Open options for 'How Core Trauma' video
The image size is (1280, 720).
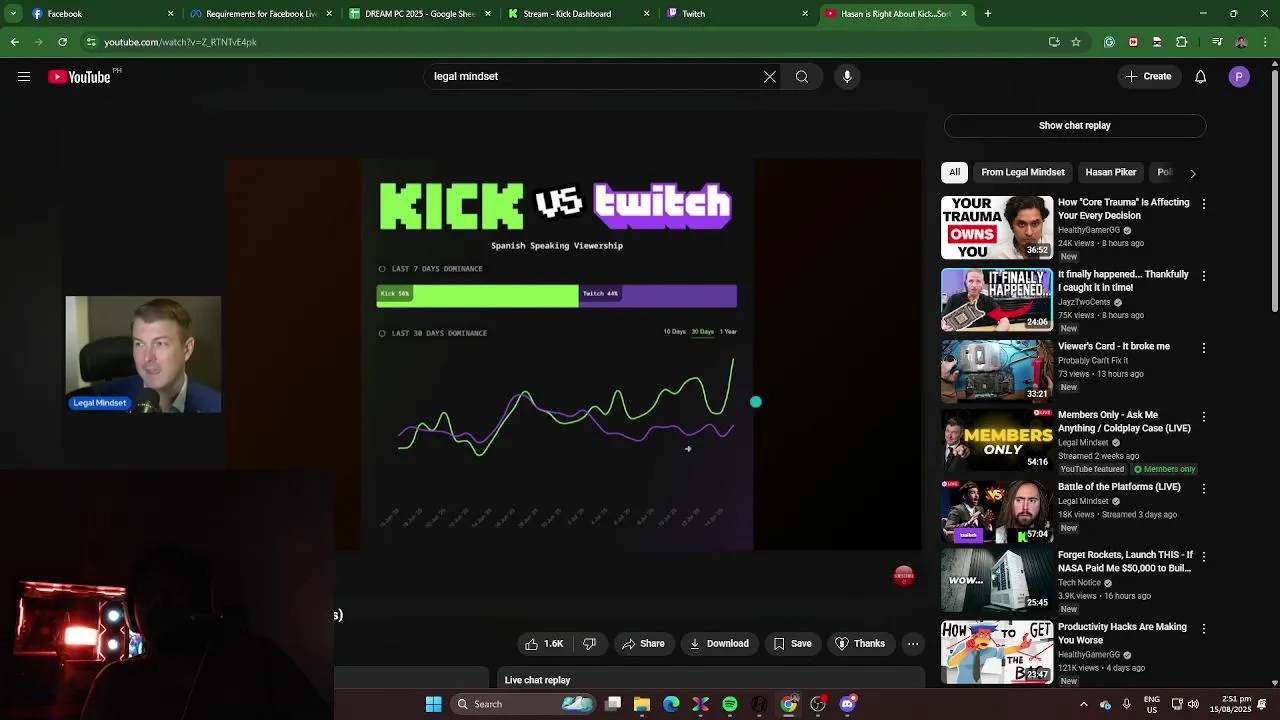[x=1204, y=204]
